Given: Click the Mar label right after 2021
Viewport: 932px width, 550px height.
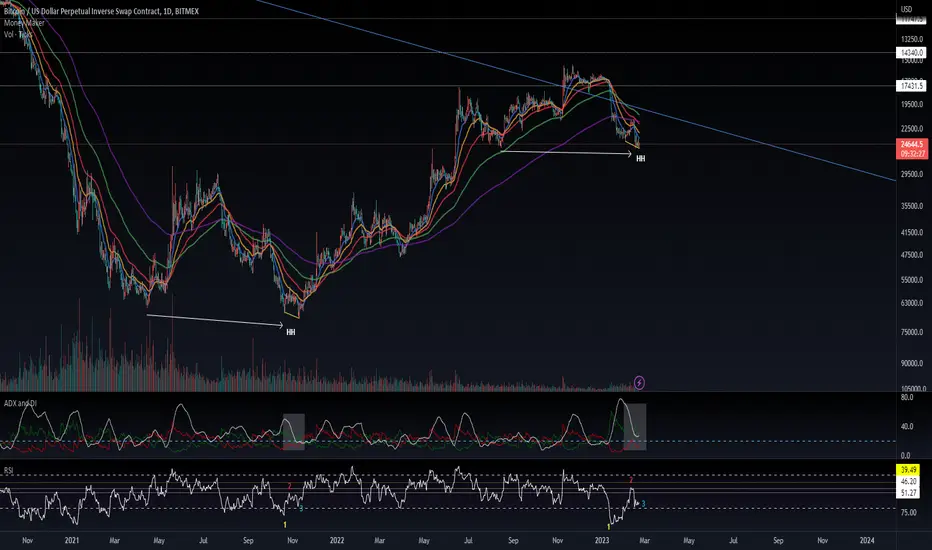Looking at the screenshot, I should (x=114, y=540).
